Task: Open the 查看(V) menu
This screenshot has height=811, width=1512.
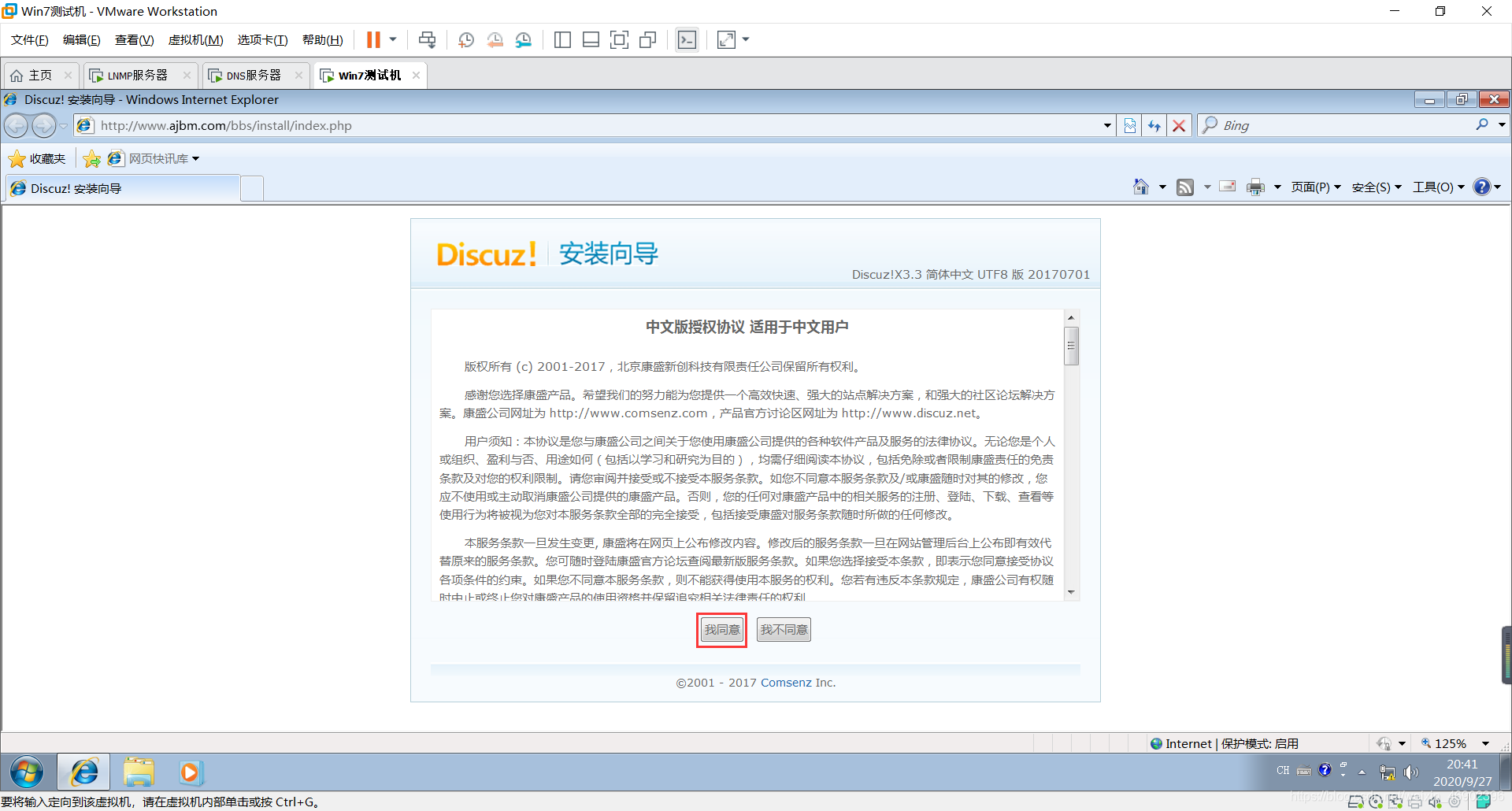Action: [x=134, y=40]
